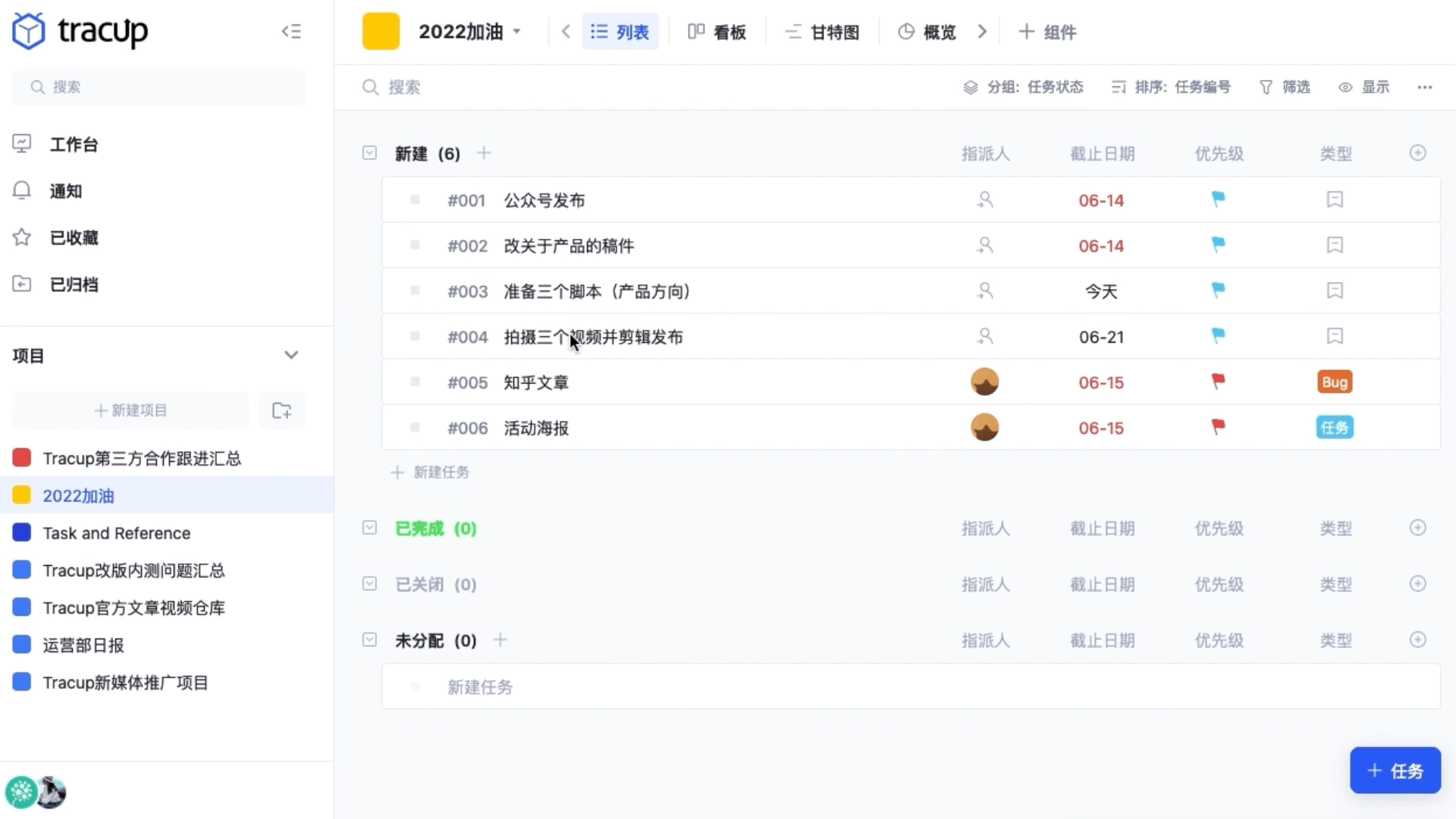
Task: Toggle the checkbox for the 已完成 group
Action: coord(369,529)
